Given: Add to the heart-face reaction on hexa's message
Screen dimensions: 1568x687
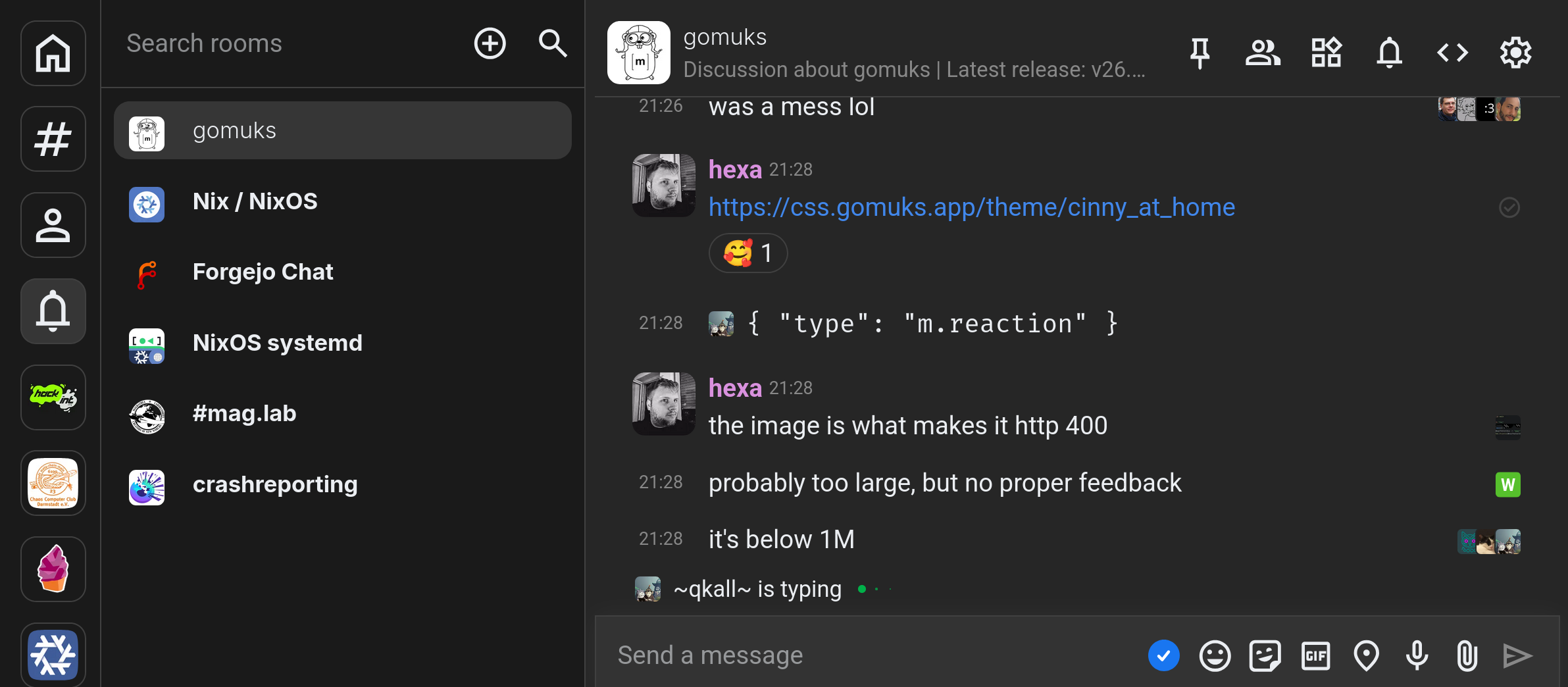Looking at the screenshot, I should coord(747,253).
